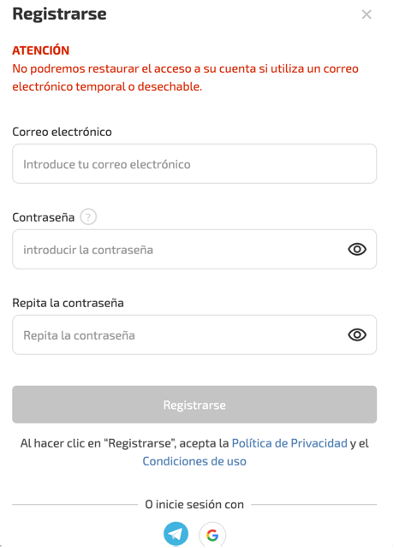Image resolution: width=396 pixels, height=548 pixels.
Task: Click the 'Contraseña' field label
Action: 43,217
